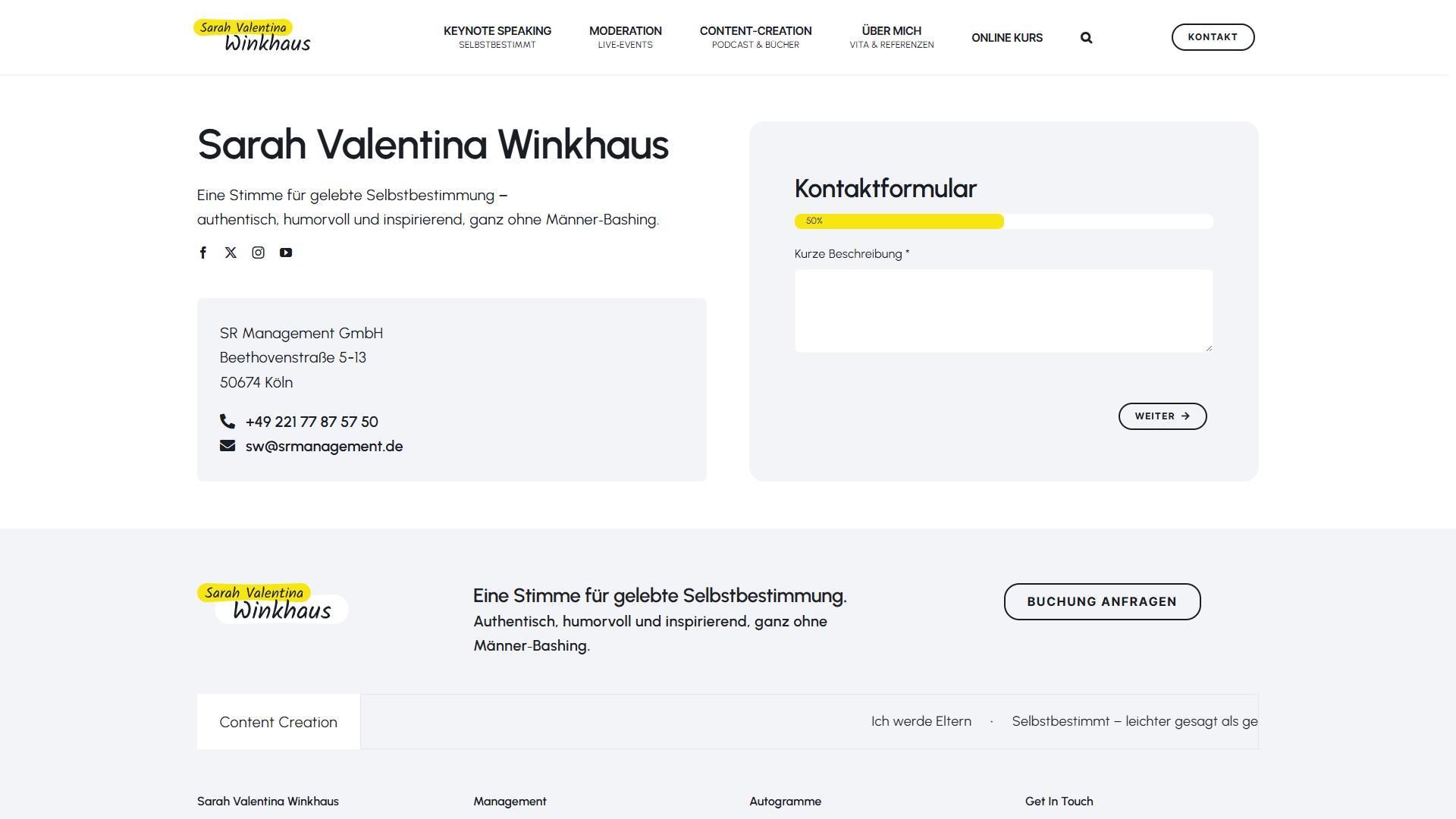Click the sw@srmanagement.de email link
This screenshot has height=819, width=1456.
click(324, 446)
